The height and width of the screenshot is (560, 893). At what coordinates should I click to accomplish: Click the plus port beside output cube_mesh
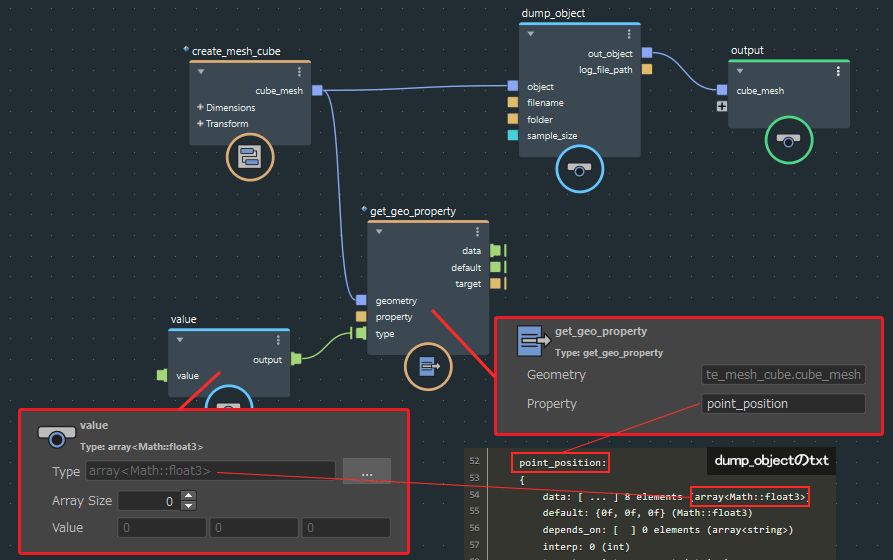[x=721, y=106]
